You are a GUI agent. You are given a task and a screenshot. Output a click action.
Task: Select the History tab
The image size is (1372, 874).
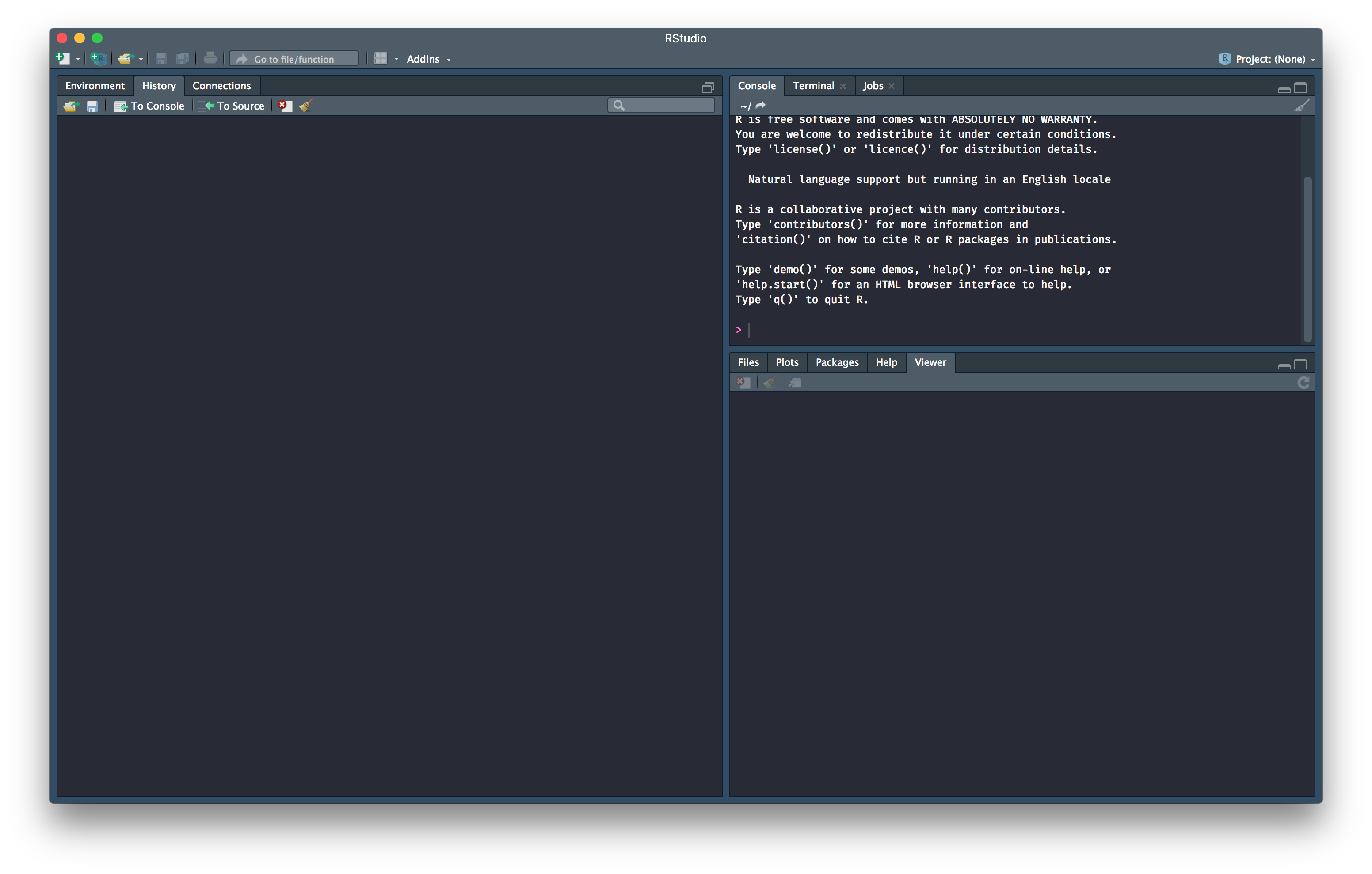click(x=159, y=85)
